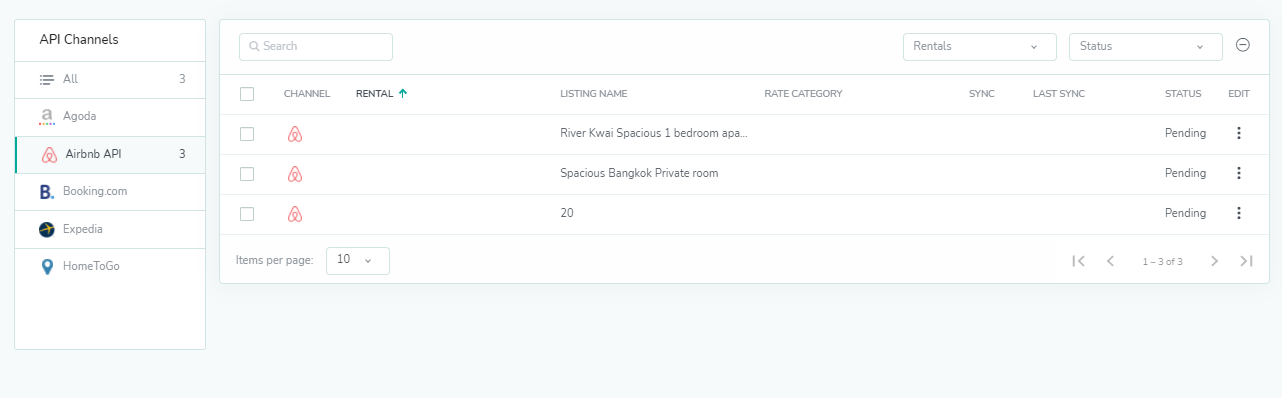Go to the next page arrow
This screenshot has height=398, width=1282.
click(1214, 261)
